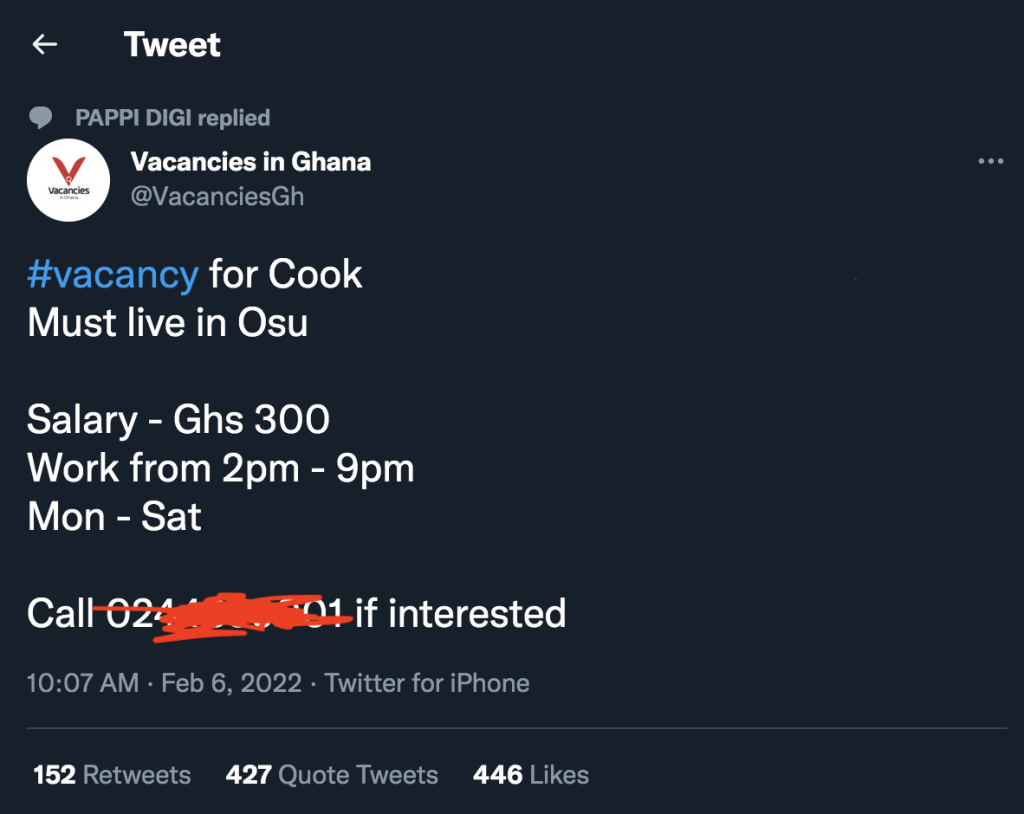Open PAPPI DIGI's reply notice
Image resolution: width=1024 pixels, height=814 pixels.
tap(174, 117)
